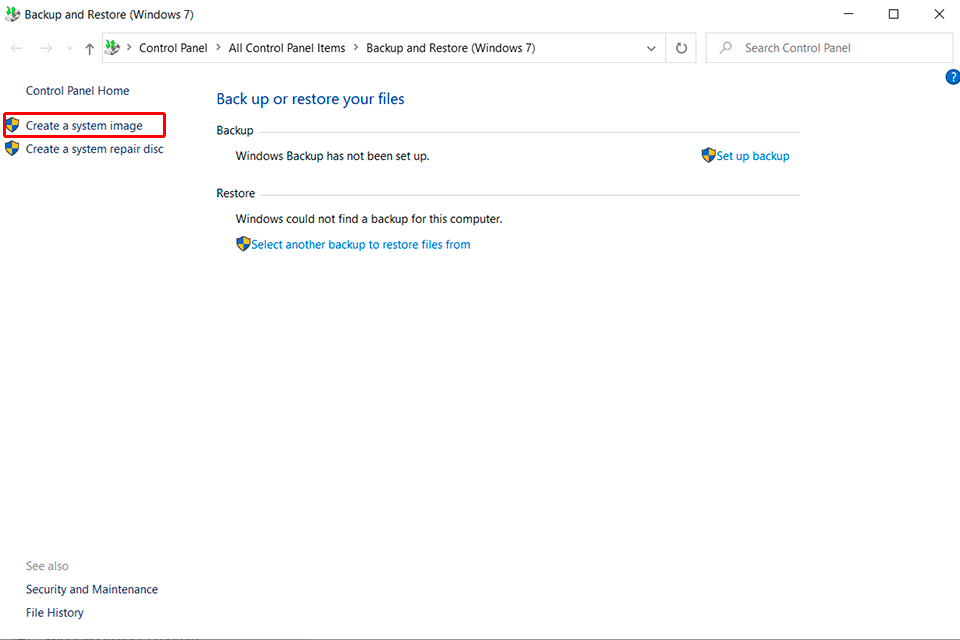The width and height of the screenshot is (960, 640).
Task: Click the Forward navigation arrow
Action: click(46, 48)
